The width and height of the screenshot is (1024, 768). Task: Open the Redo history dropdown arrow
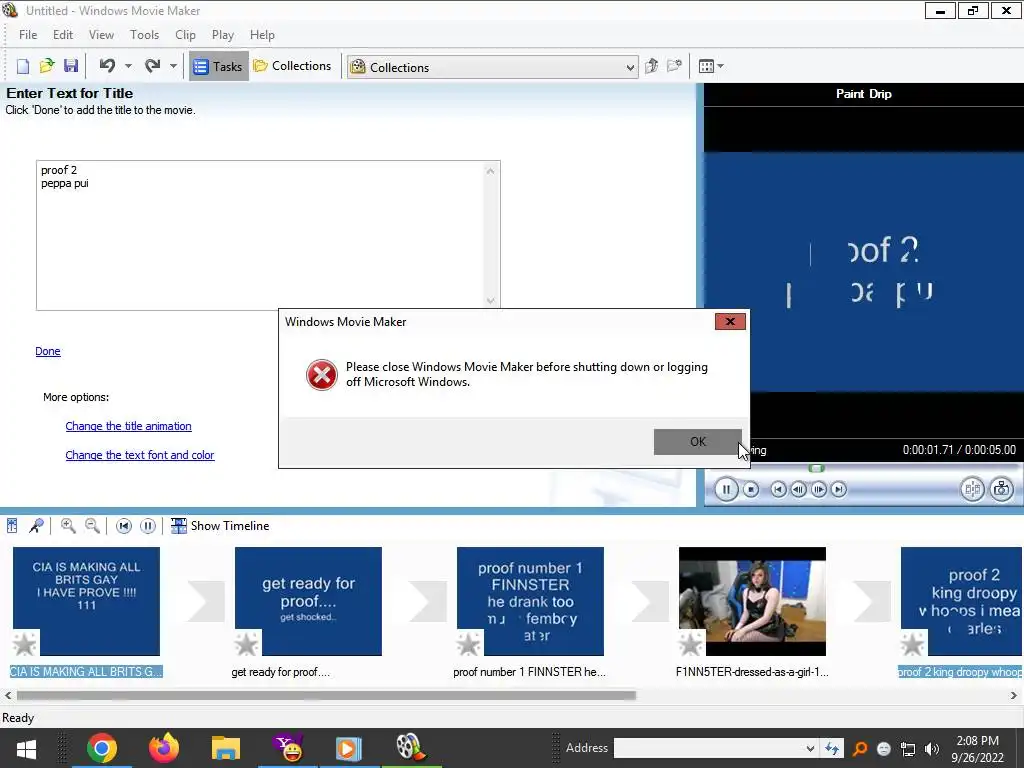point(173,66)
